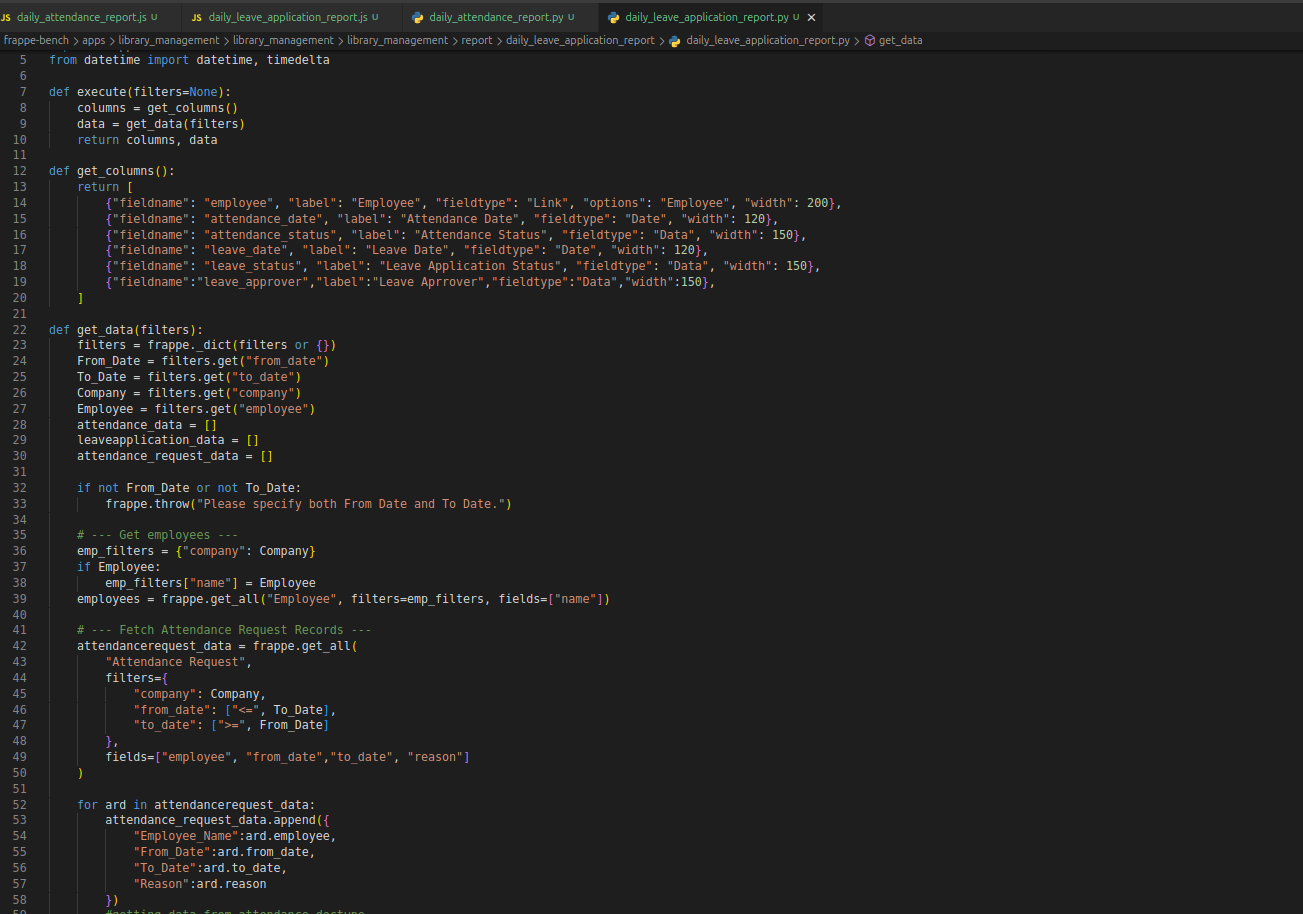Open the daily_leave_application_report.js tab
Viewport: 1303px width, 914px height.
(287, 18)
